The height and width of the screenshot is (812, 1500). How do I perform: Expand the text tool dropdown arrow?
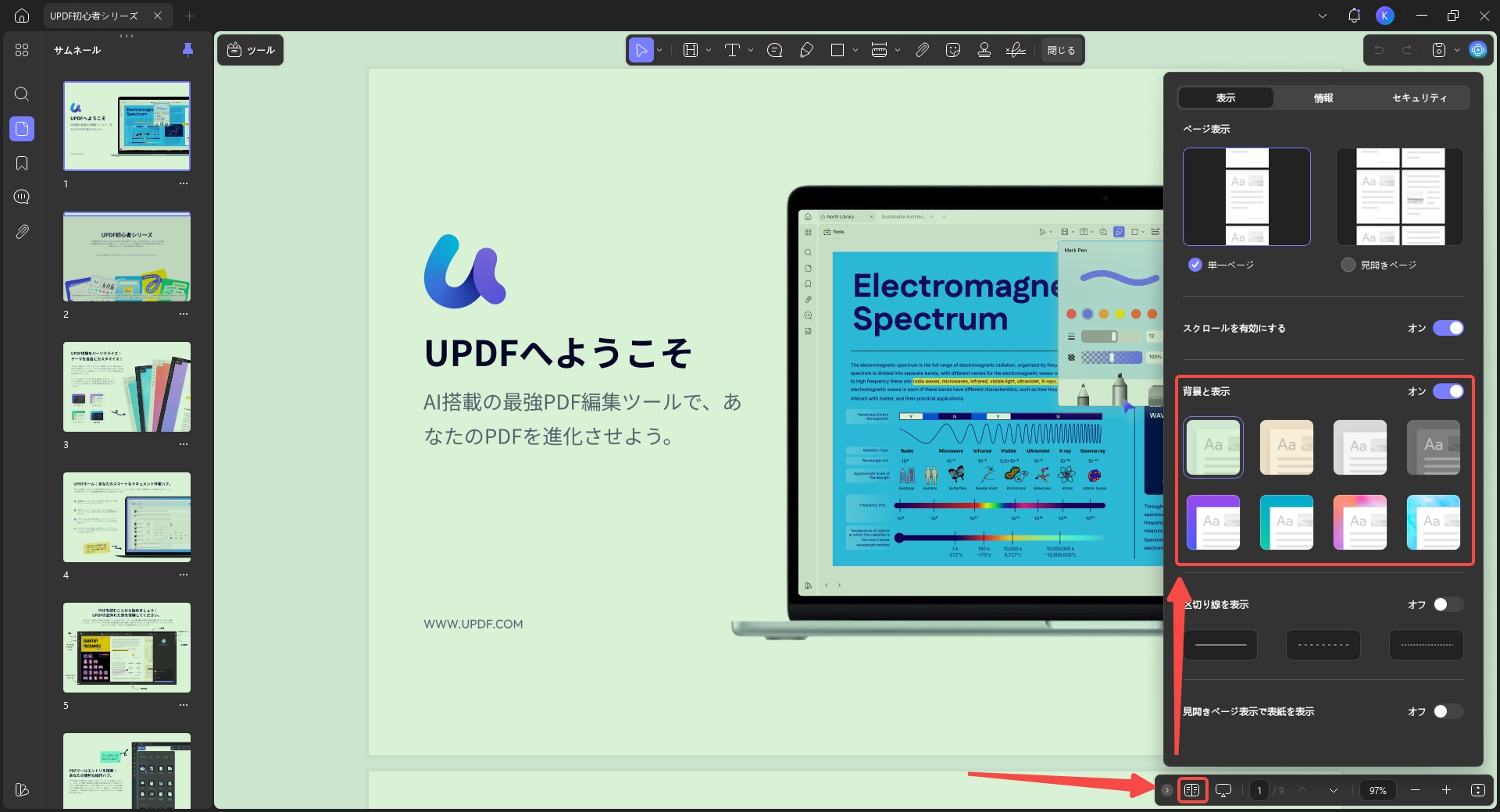point(751,50)
